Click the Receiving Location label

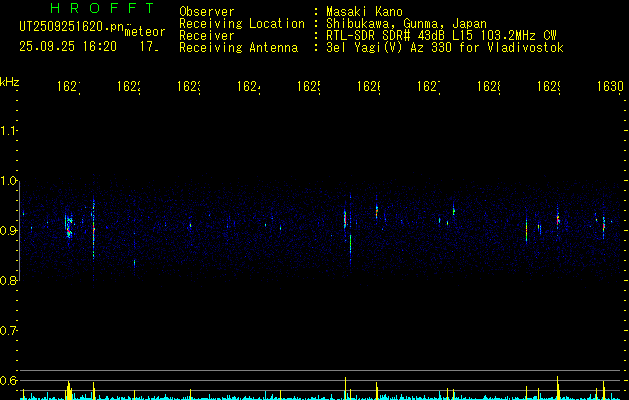pos(242,24)
